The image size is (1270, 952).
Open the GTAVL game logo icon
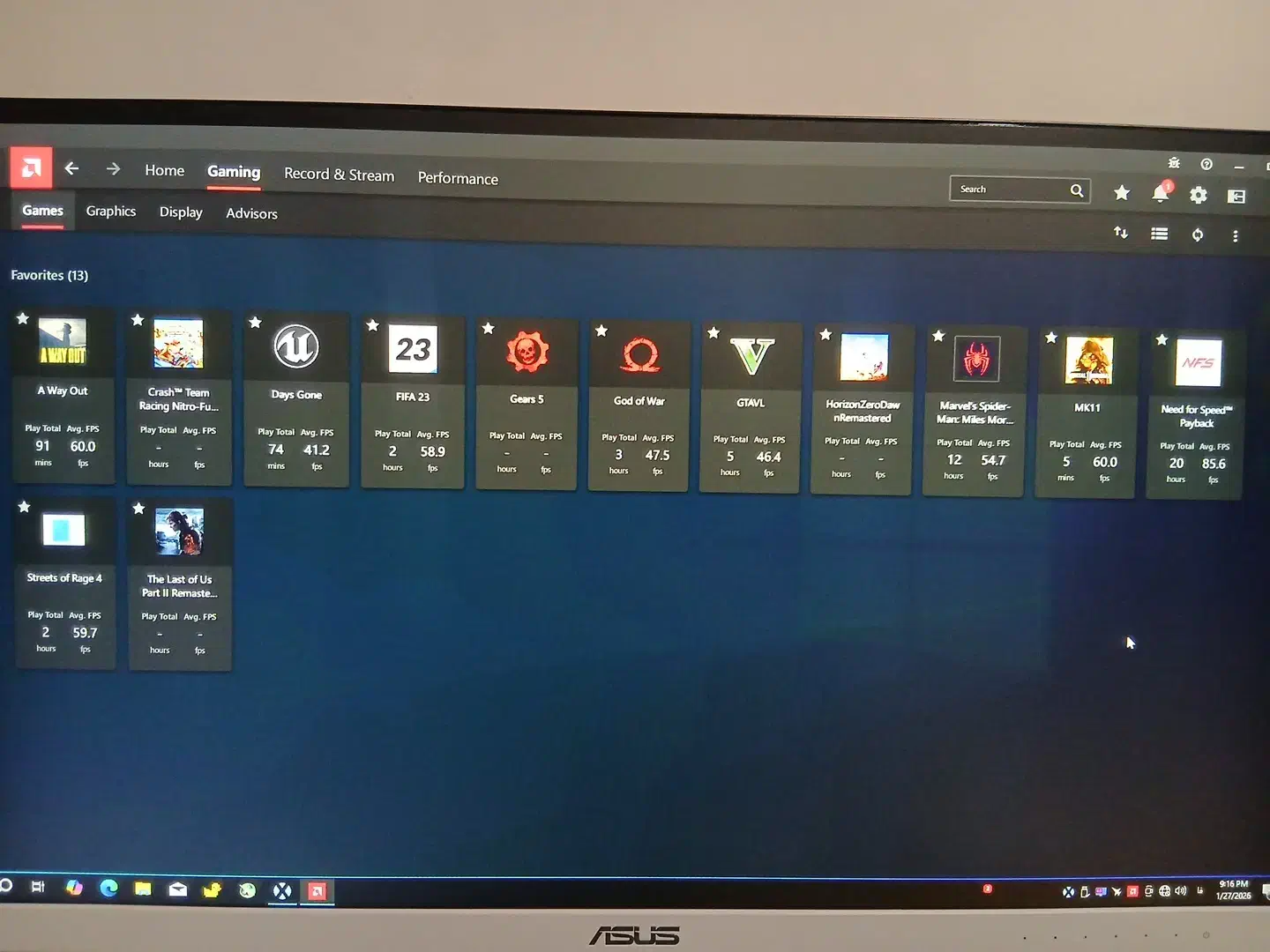752,356
